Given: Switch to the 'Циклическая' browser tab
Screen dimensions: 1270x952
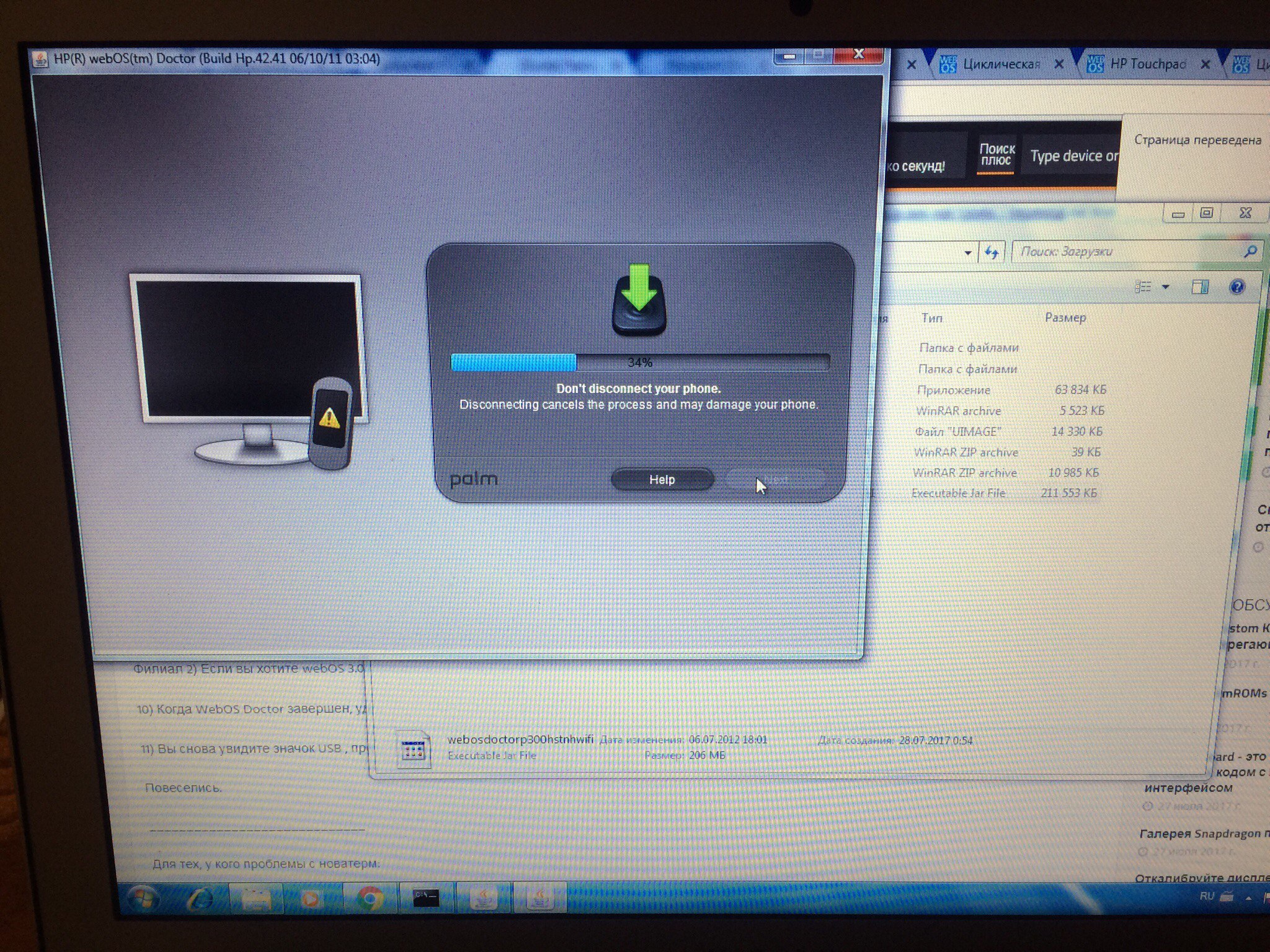Looking at the screenshot, I should (1000, 64).
